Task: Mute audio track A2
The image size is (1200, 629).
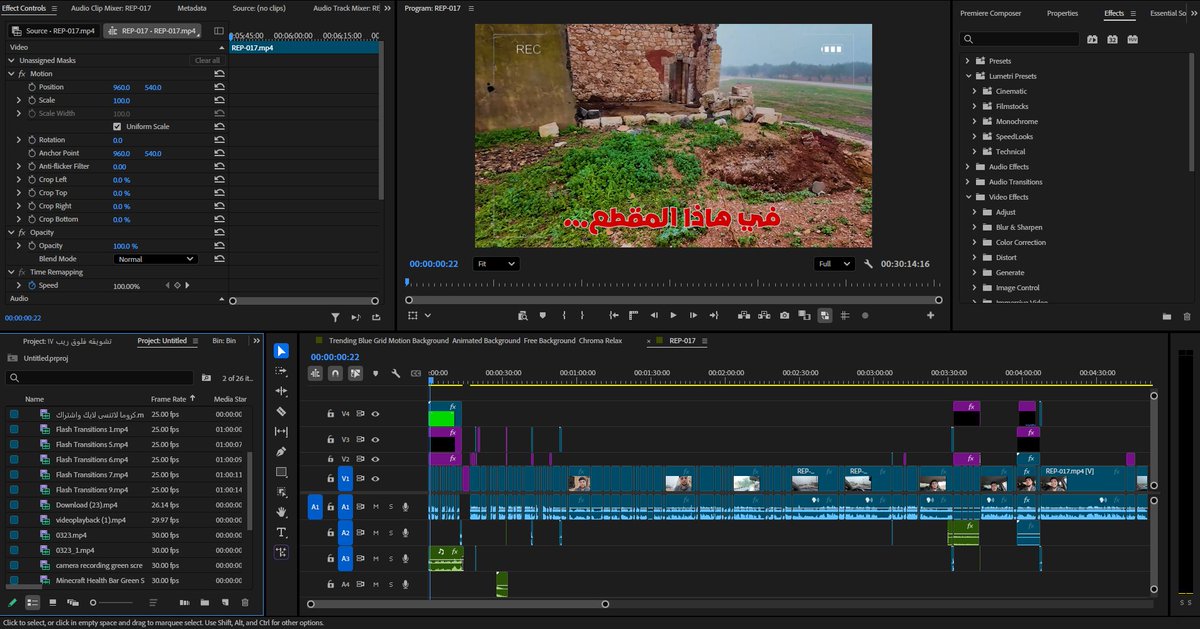Action: [x=376, y=533]
